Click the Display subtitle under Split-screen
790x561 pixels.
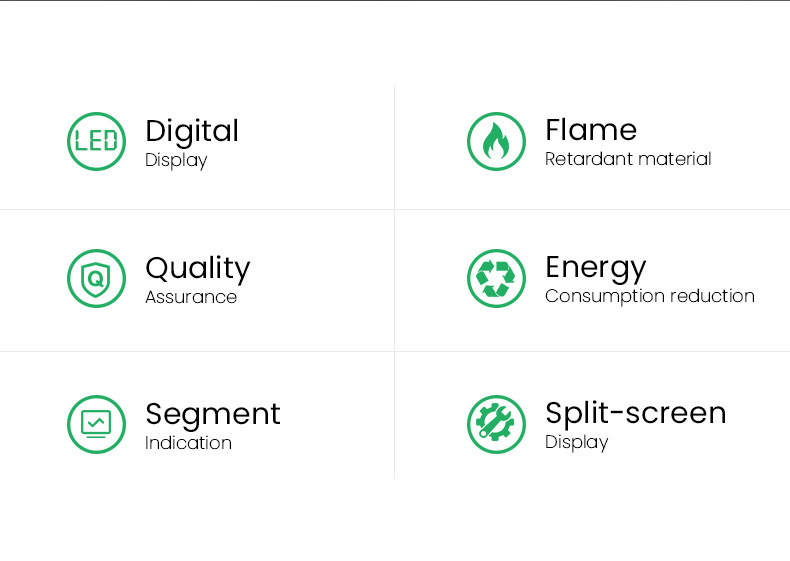click(577, 442)
